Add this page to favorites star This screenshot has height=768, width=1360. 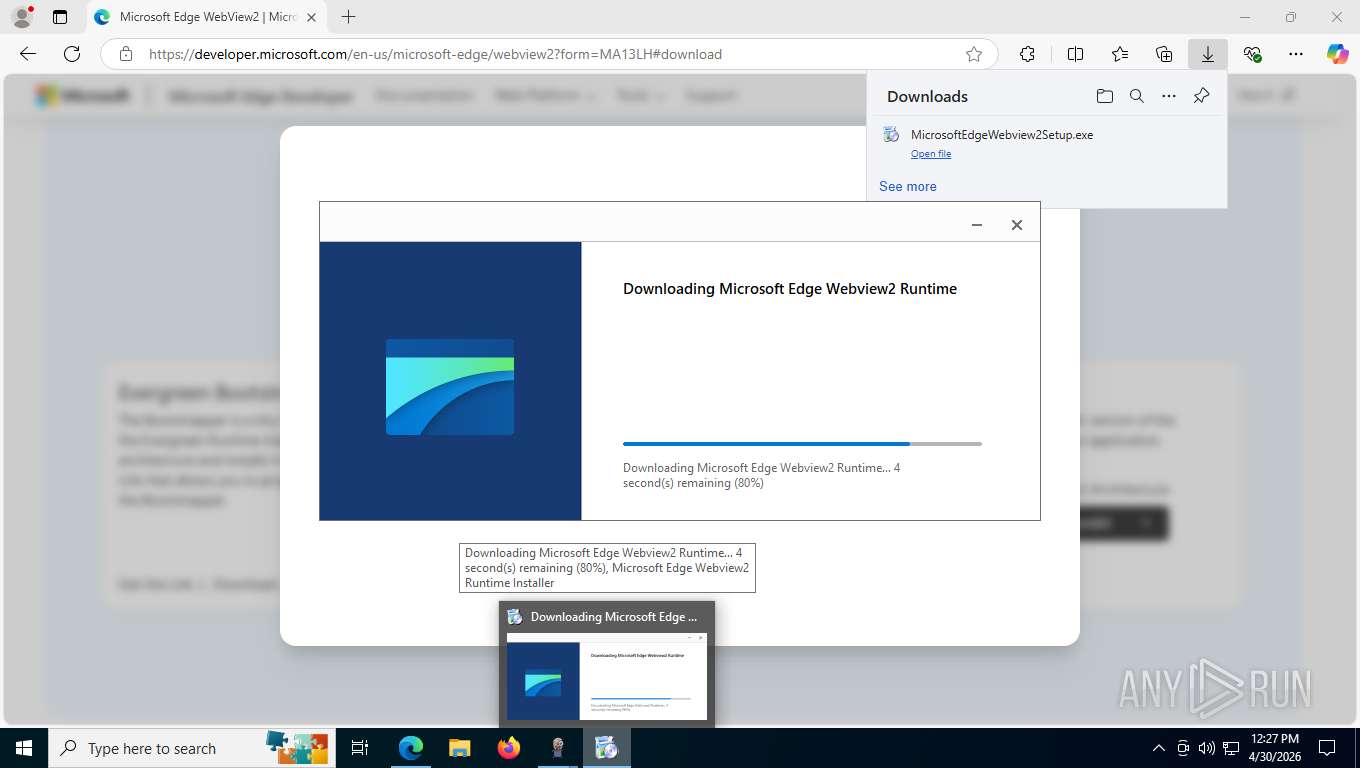click(974, 54)
